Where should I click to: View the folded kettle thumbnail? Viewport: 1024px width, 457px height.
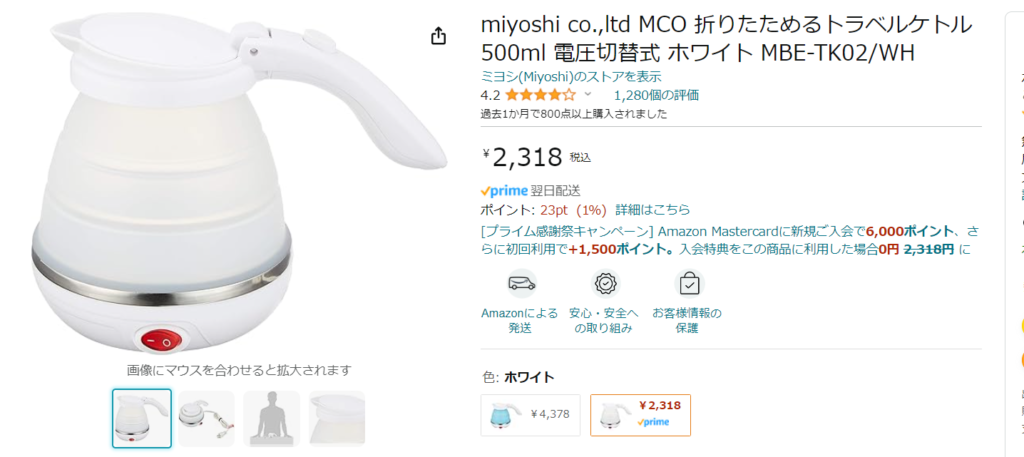[206, 418]
